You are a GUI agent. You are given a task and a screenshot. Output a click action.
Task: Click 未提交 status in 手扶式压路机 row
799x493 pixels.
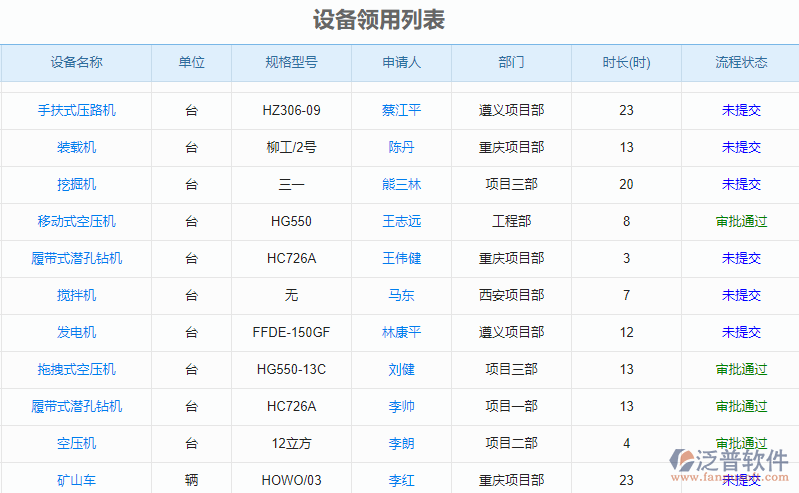[741, 110]
